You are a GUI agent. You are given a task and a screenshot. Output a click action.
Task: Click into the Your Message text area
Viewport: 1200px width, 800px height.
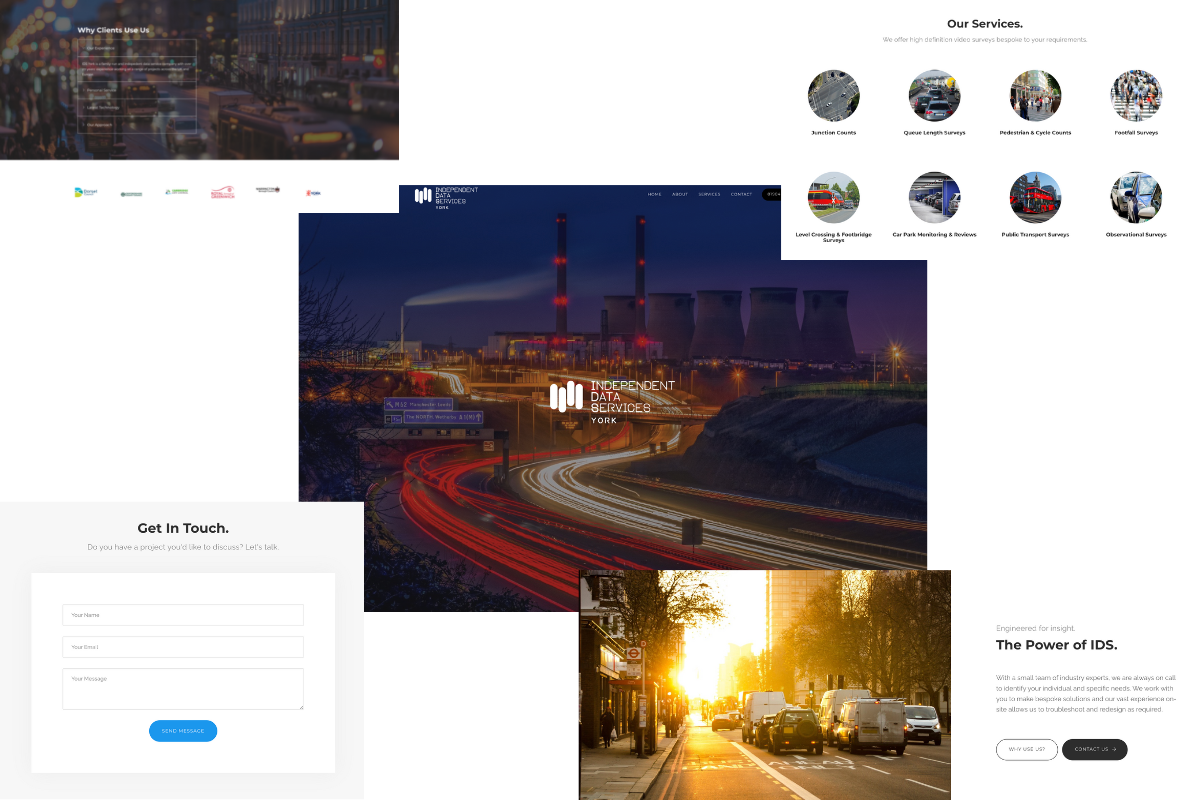click(183, 689)
